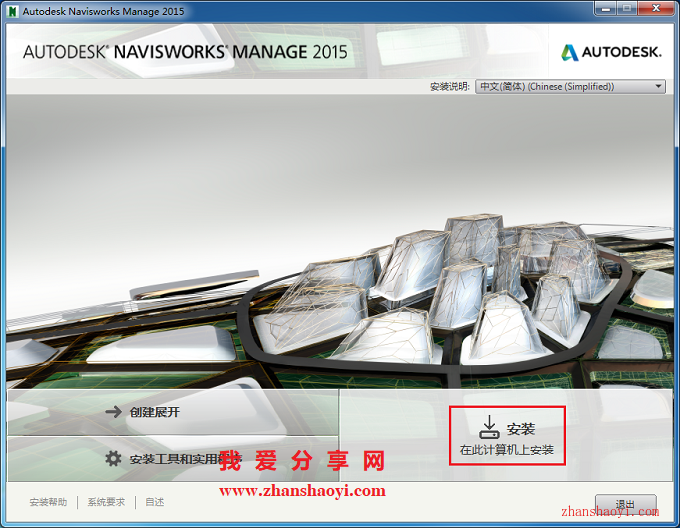Click the Navisworks Manage 2015 heading
Viewport: 680px width, 528px height.
(185, 52)
